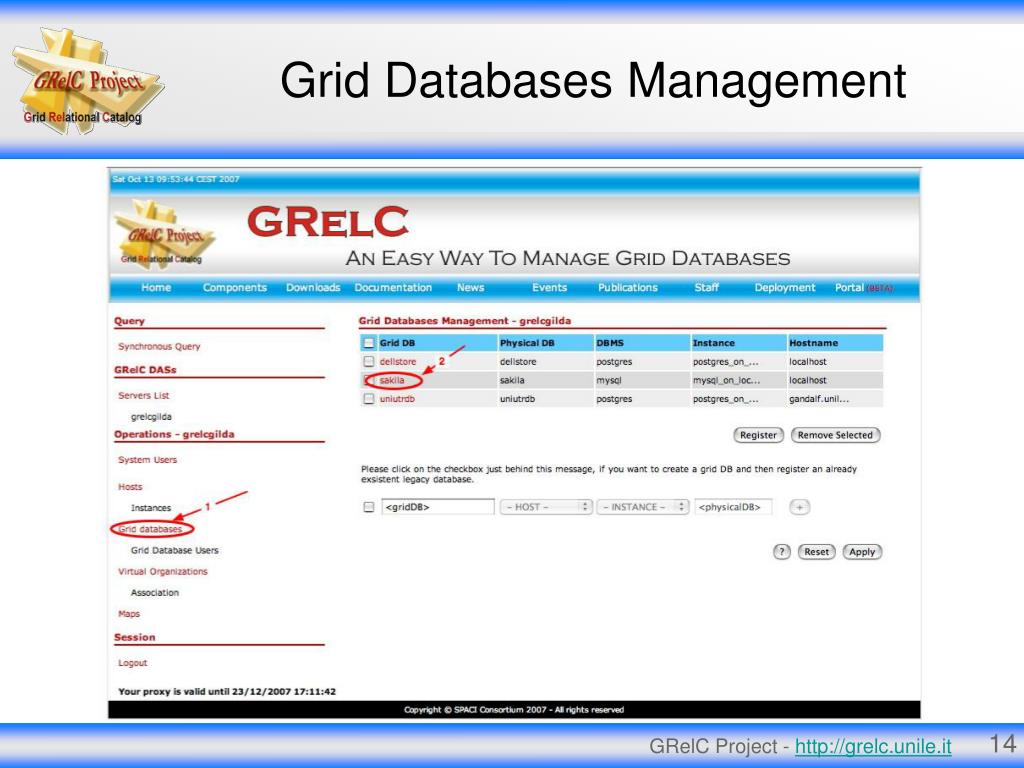The width and height of the screenshot is (1024, 768).
Task: Click the Logout link
Action: click(x=133, y=663)
